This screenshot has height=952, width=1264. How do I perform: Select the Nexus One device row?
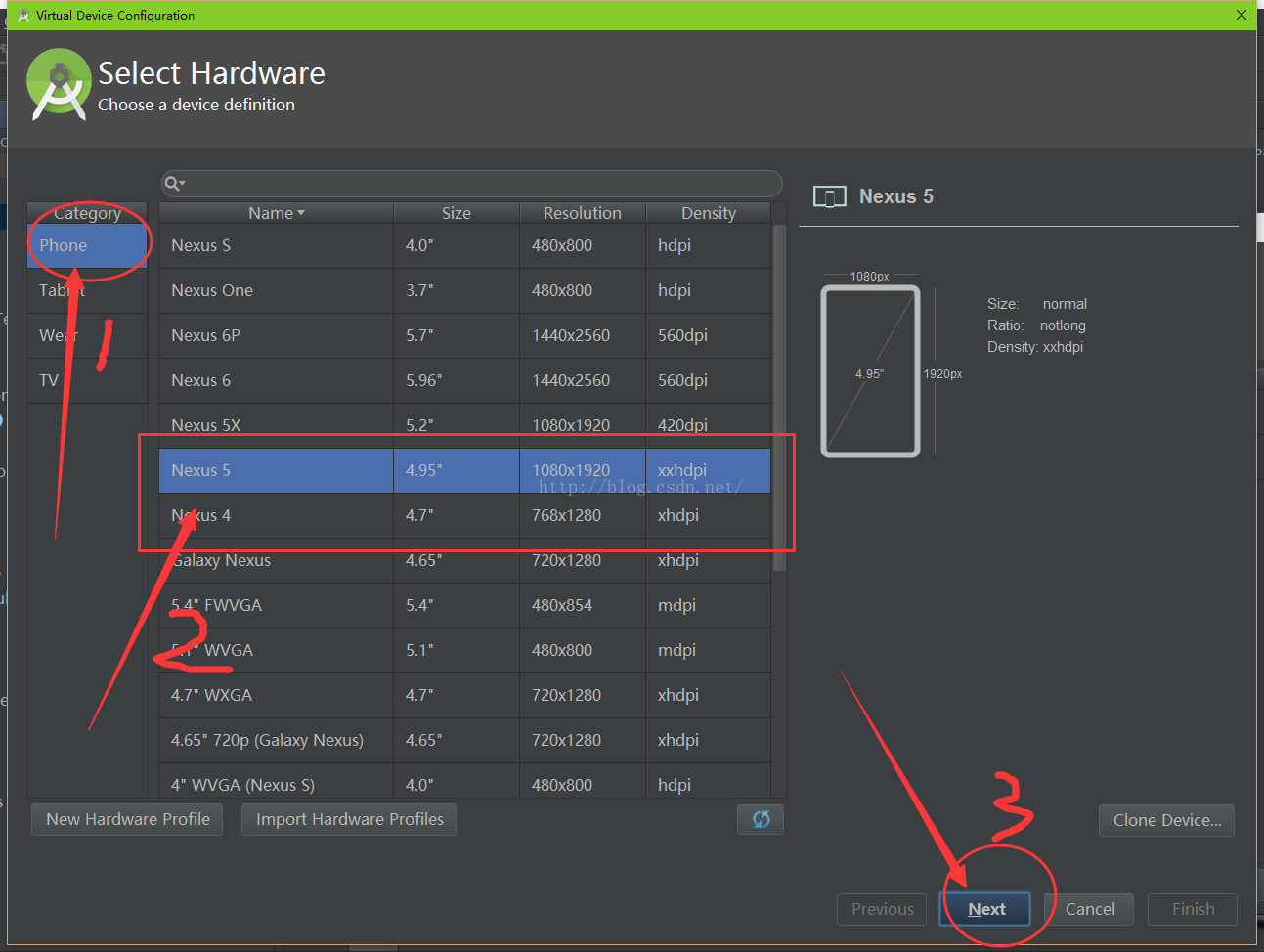465,290
